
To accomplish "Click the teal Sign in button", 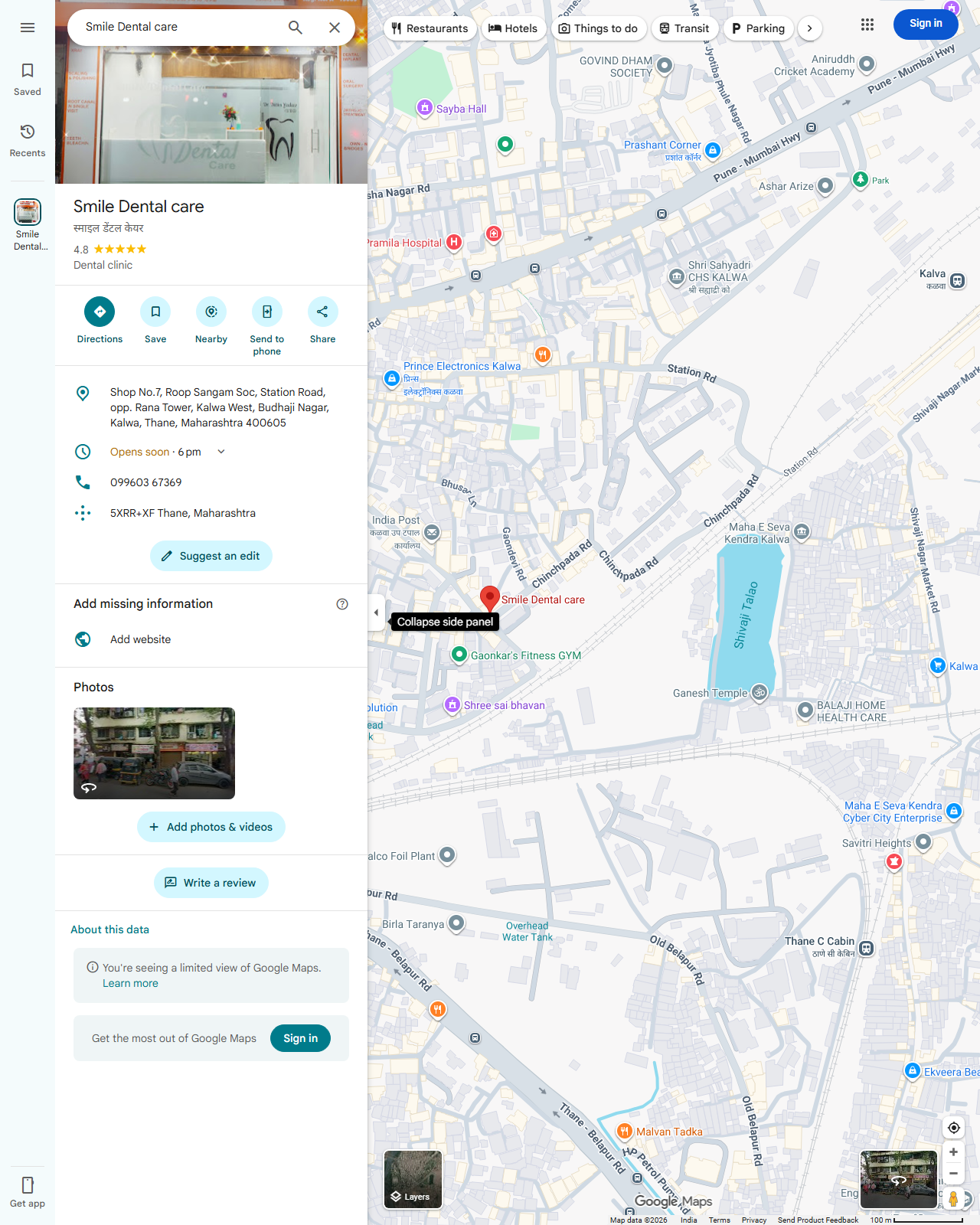I will point(300,1038).
